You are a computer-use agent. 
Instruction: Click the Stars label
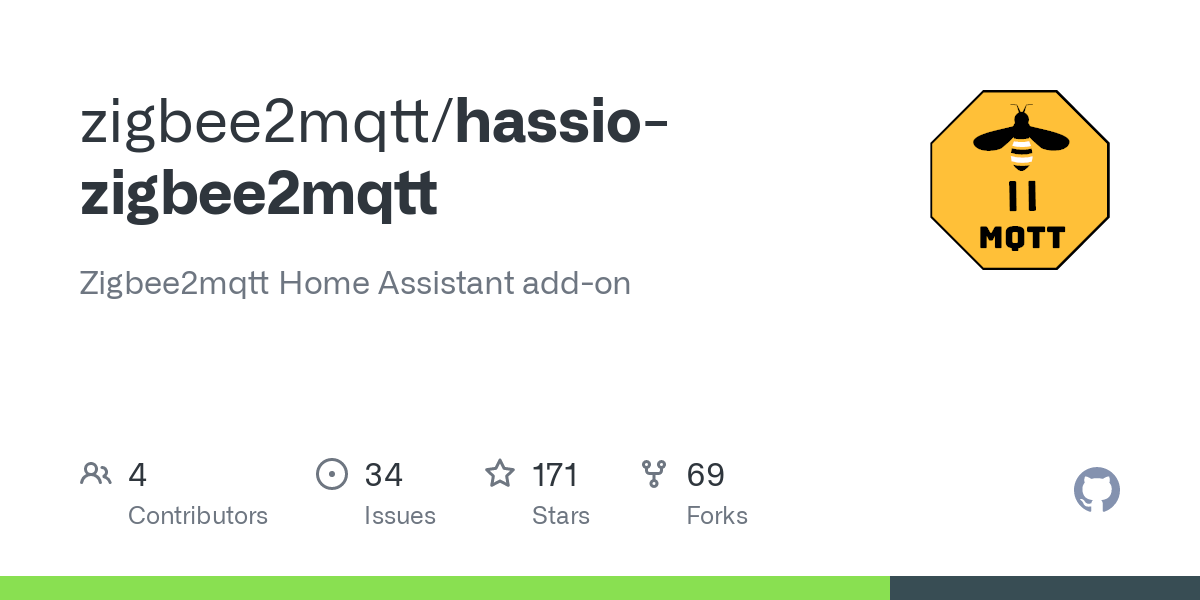tap(561, 516)
